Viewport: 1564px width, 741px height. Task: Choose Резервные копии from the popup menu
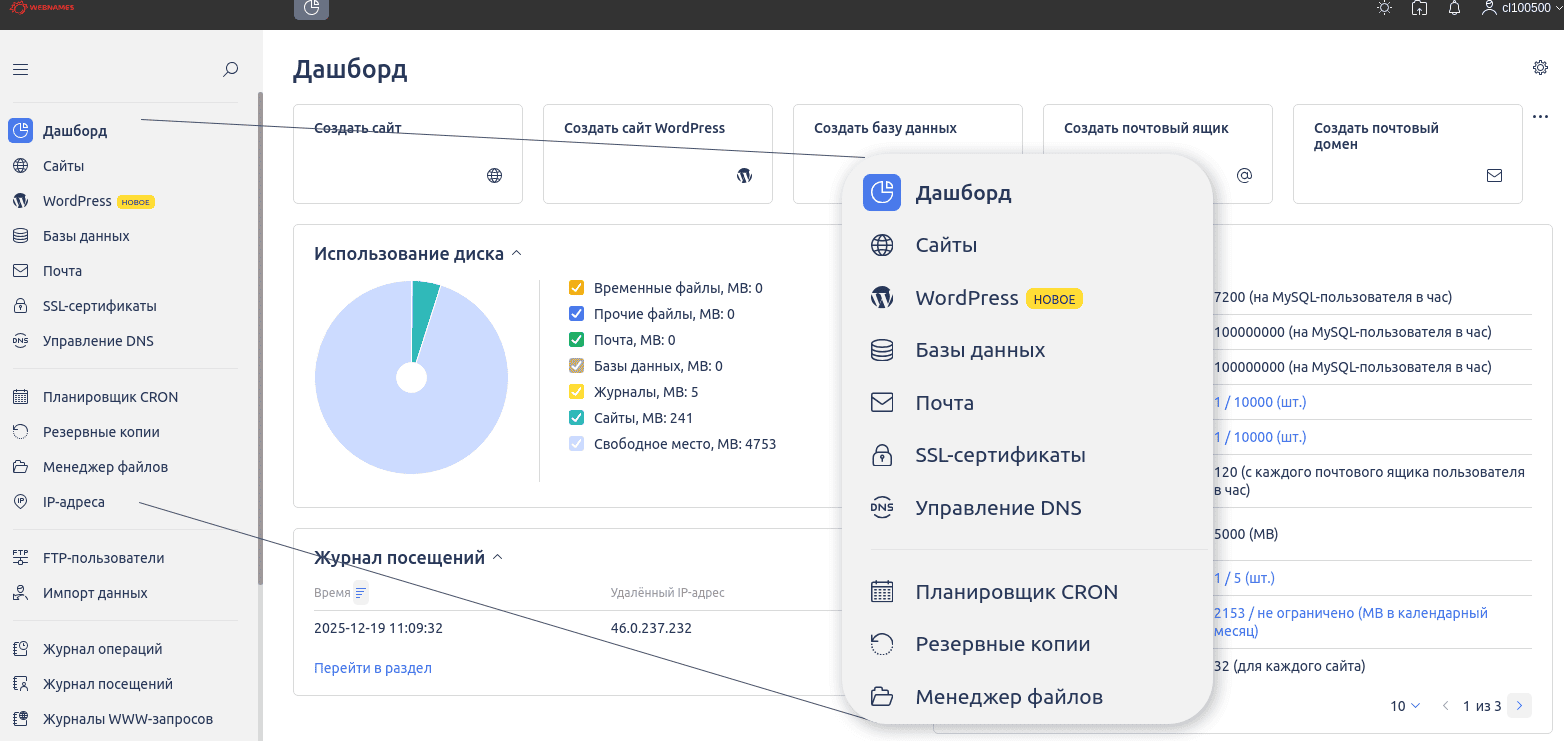click(x=1002, y=643)
